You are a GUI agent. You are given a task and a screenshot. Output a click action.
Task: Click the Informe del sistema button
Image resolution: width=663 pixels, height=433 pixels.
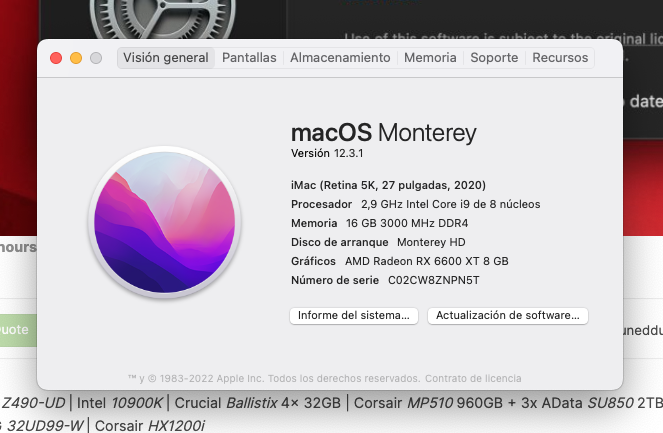pyautogui.click(x=353, y=315)
